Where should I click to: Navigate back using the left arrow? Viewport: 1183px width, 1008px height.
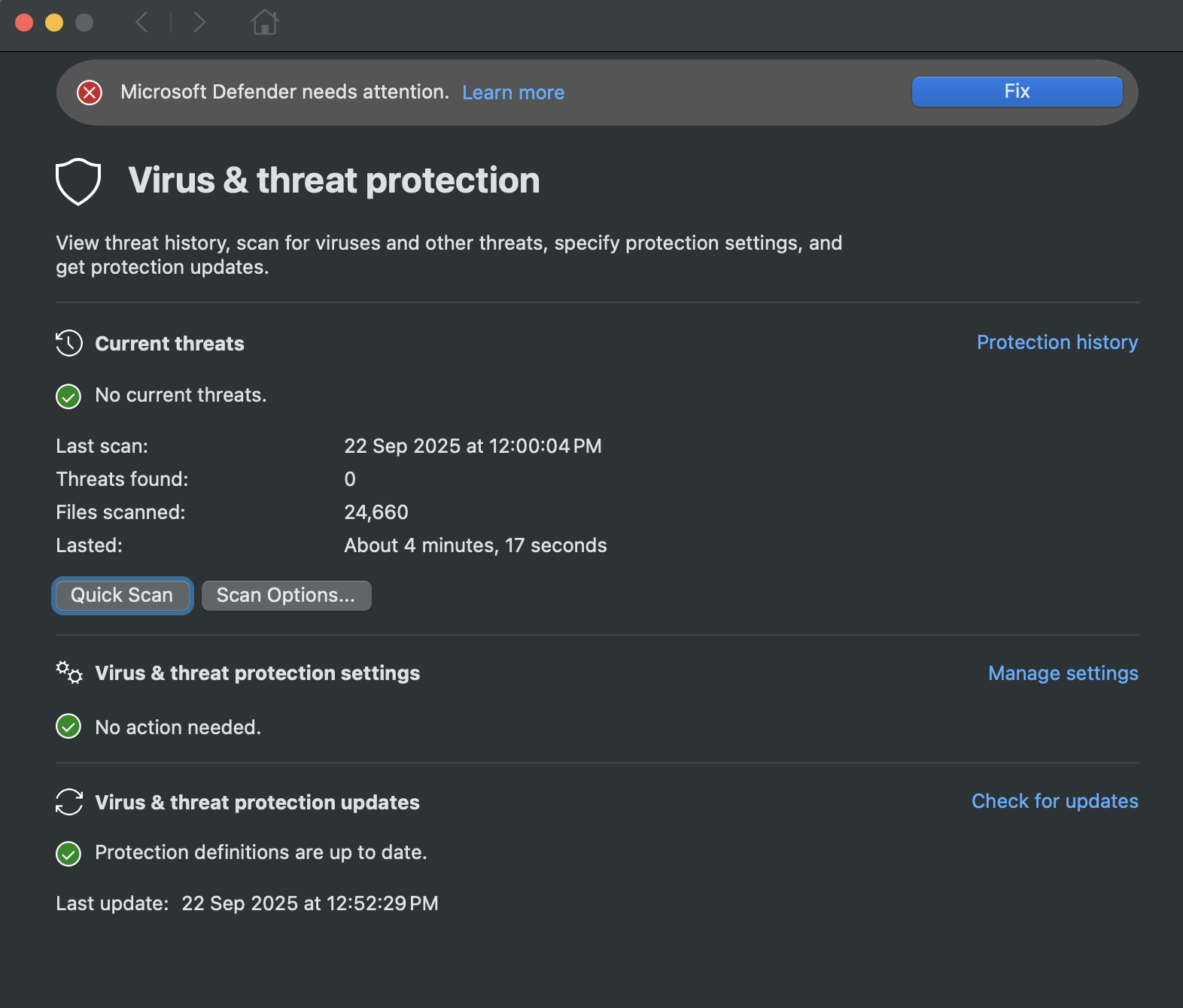pyautogui.click(x=142, y=23)
